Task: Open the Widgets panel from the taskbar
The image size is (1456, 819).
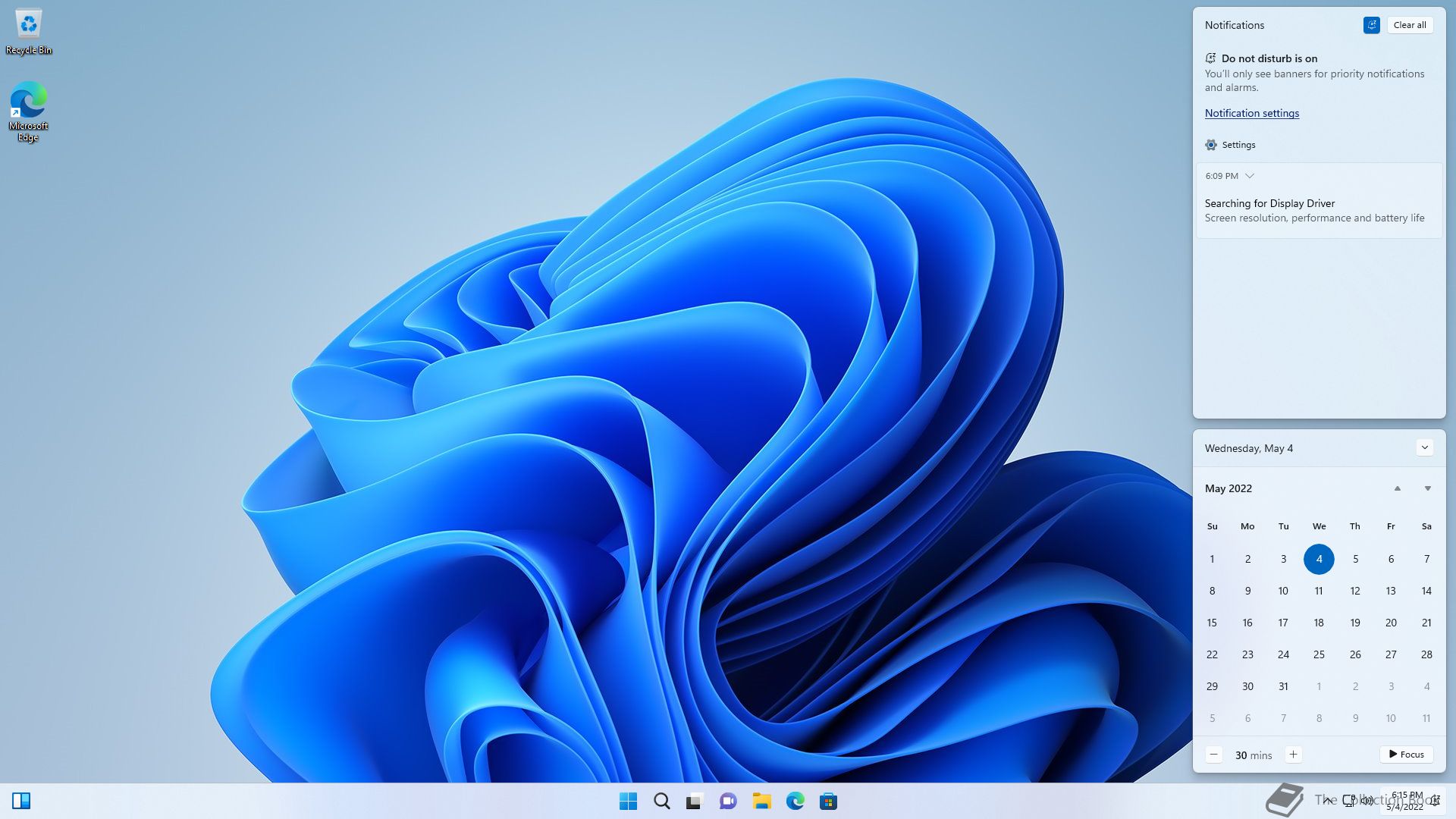Action: pos(21,801)
